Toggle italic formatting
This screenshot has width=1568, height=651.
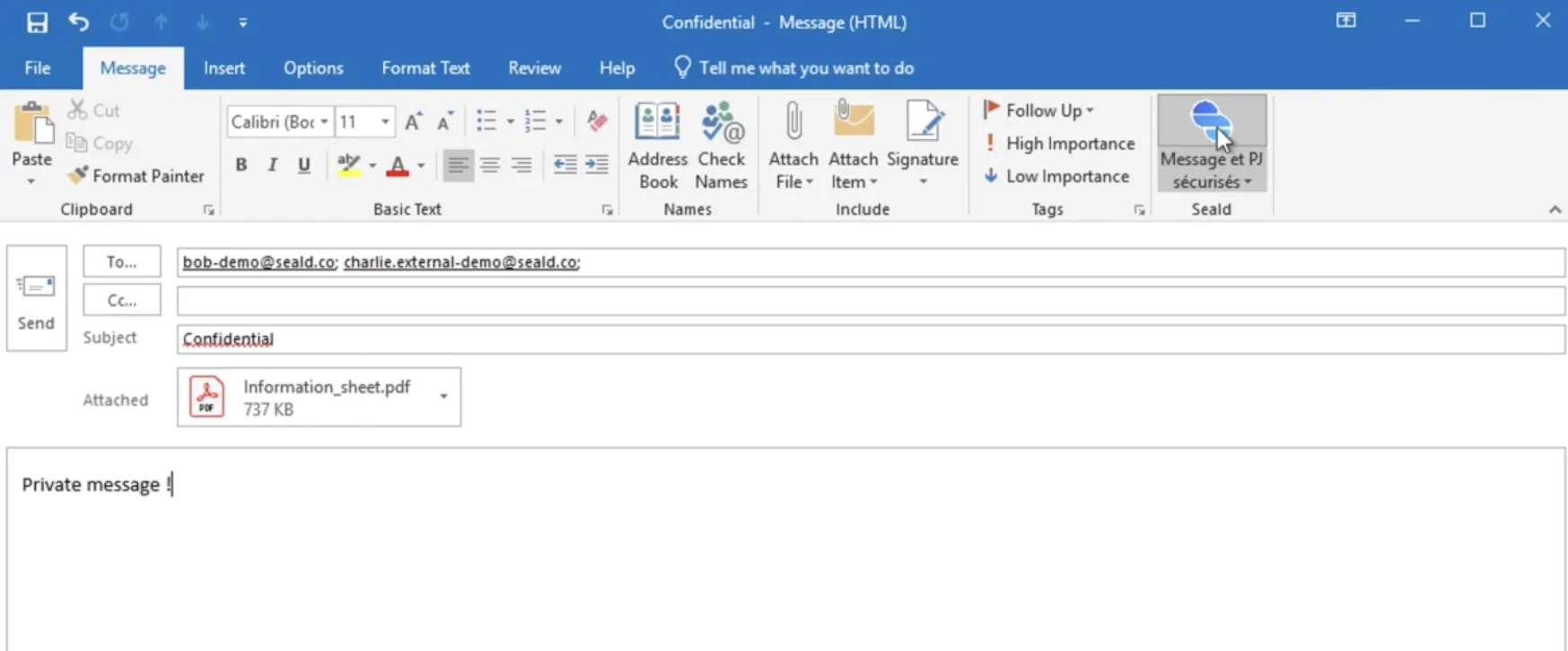[x=273, y=165]
